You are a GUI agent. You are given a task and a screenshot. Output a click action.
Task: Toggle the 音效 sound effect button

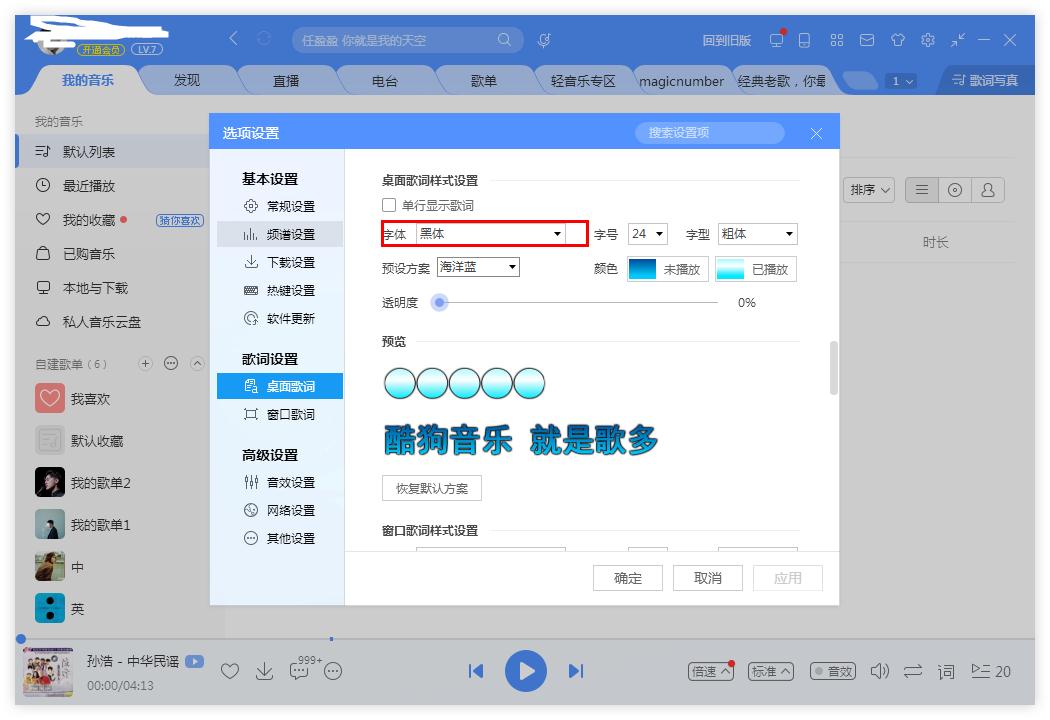coord(833,671)
